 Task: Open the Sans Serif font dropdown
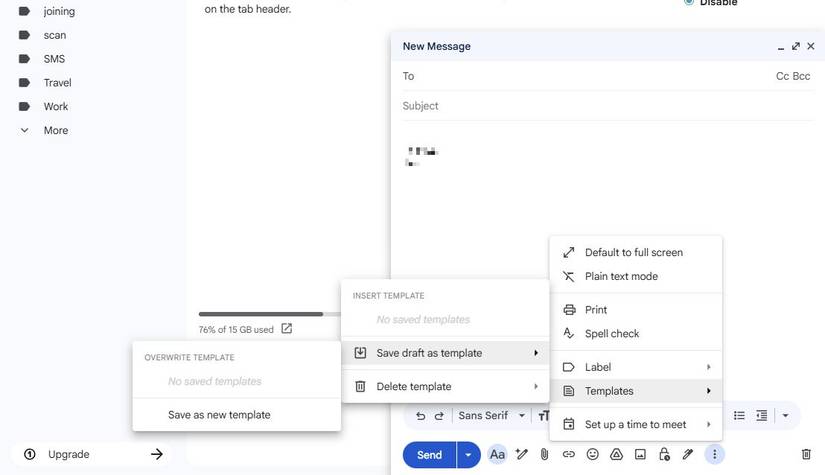(x=491, y=416)
